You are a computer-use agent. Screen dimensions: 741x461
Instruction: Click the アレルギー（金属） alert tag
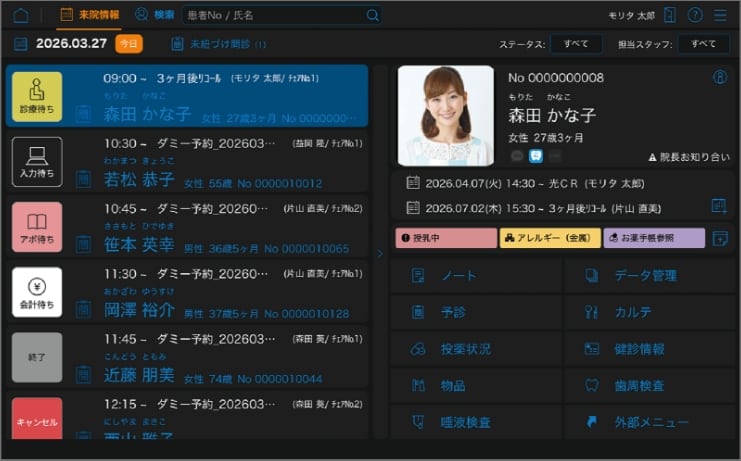point(550,238)
